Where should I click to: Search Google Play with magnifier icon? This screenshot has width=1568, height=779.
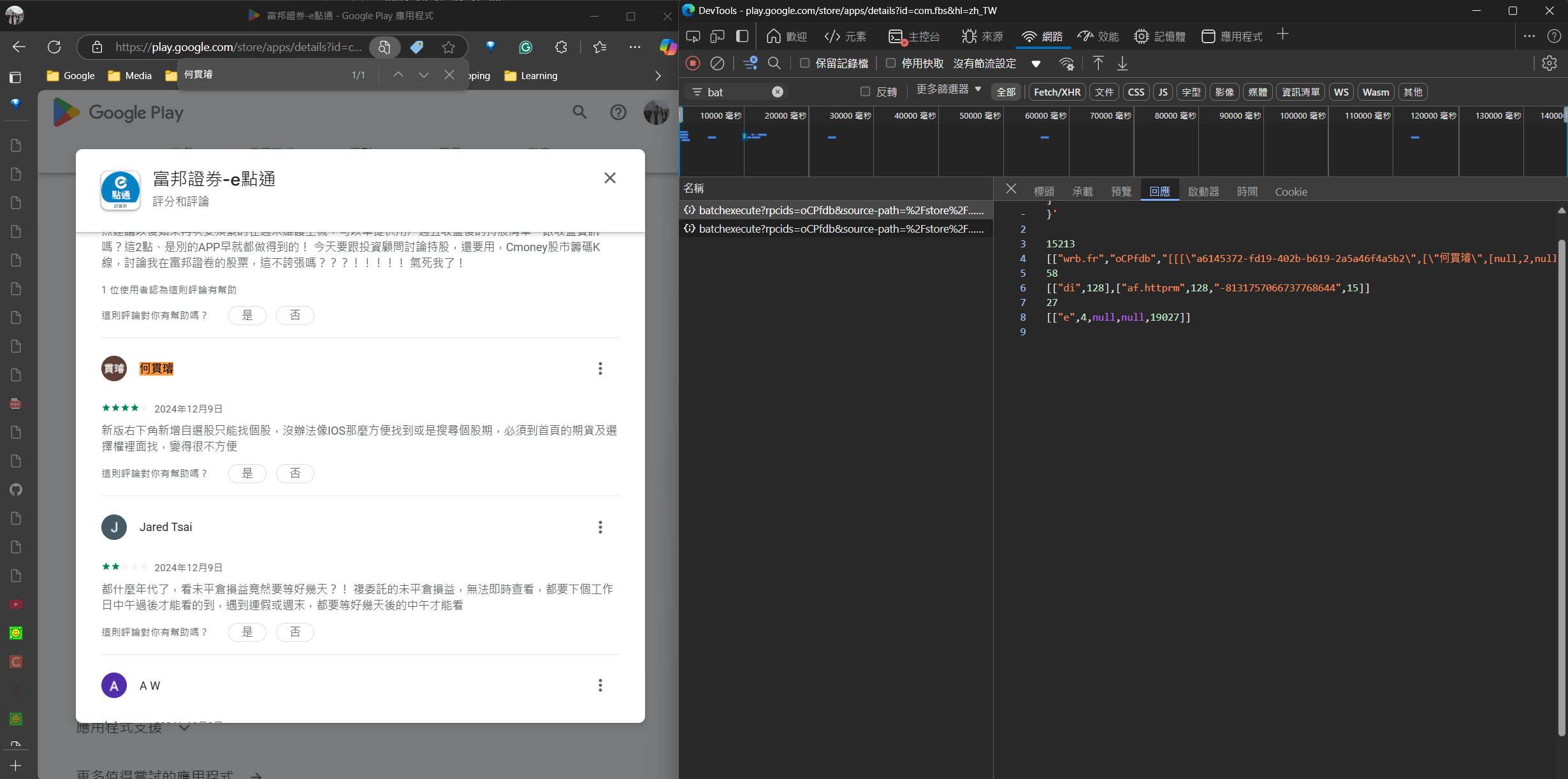[x=579, y=112]
